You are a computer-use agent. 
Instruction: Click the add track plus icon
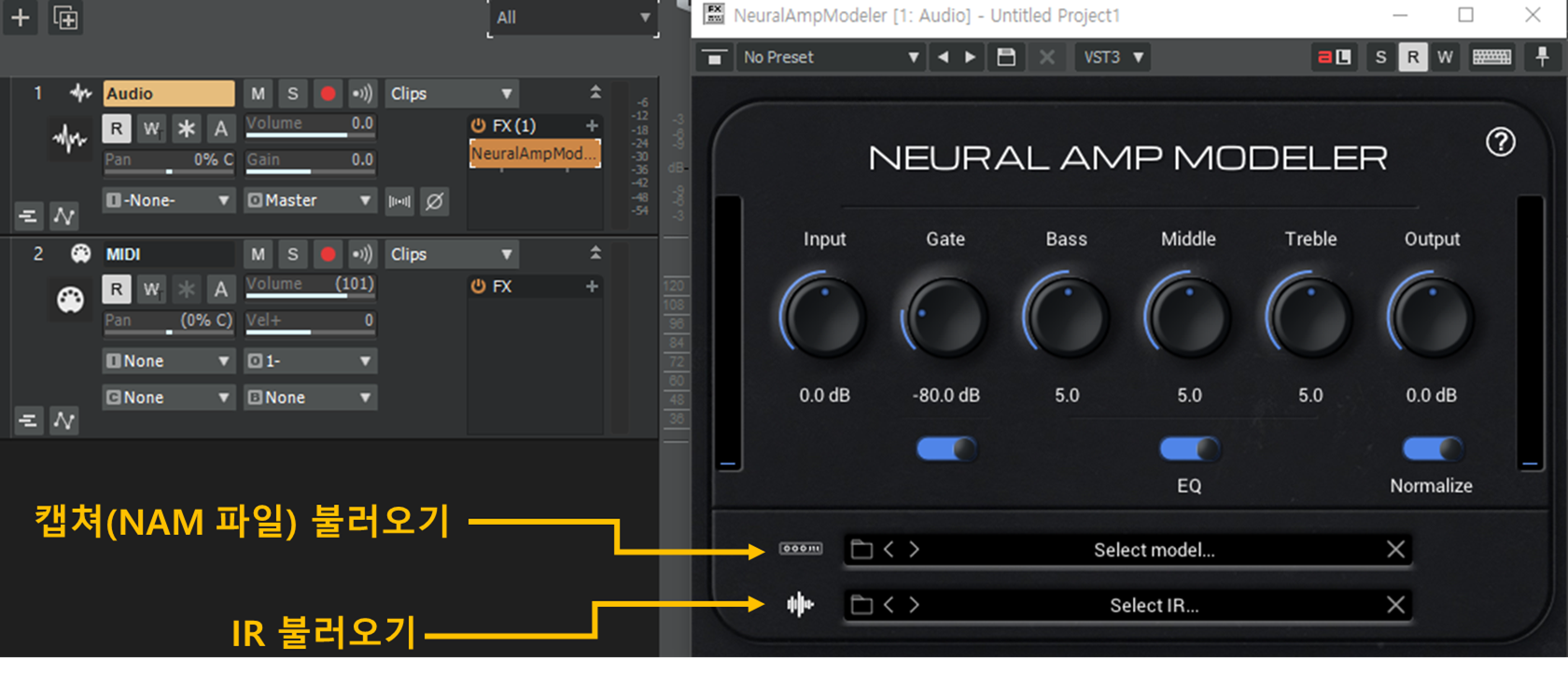tap(20, 17)
